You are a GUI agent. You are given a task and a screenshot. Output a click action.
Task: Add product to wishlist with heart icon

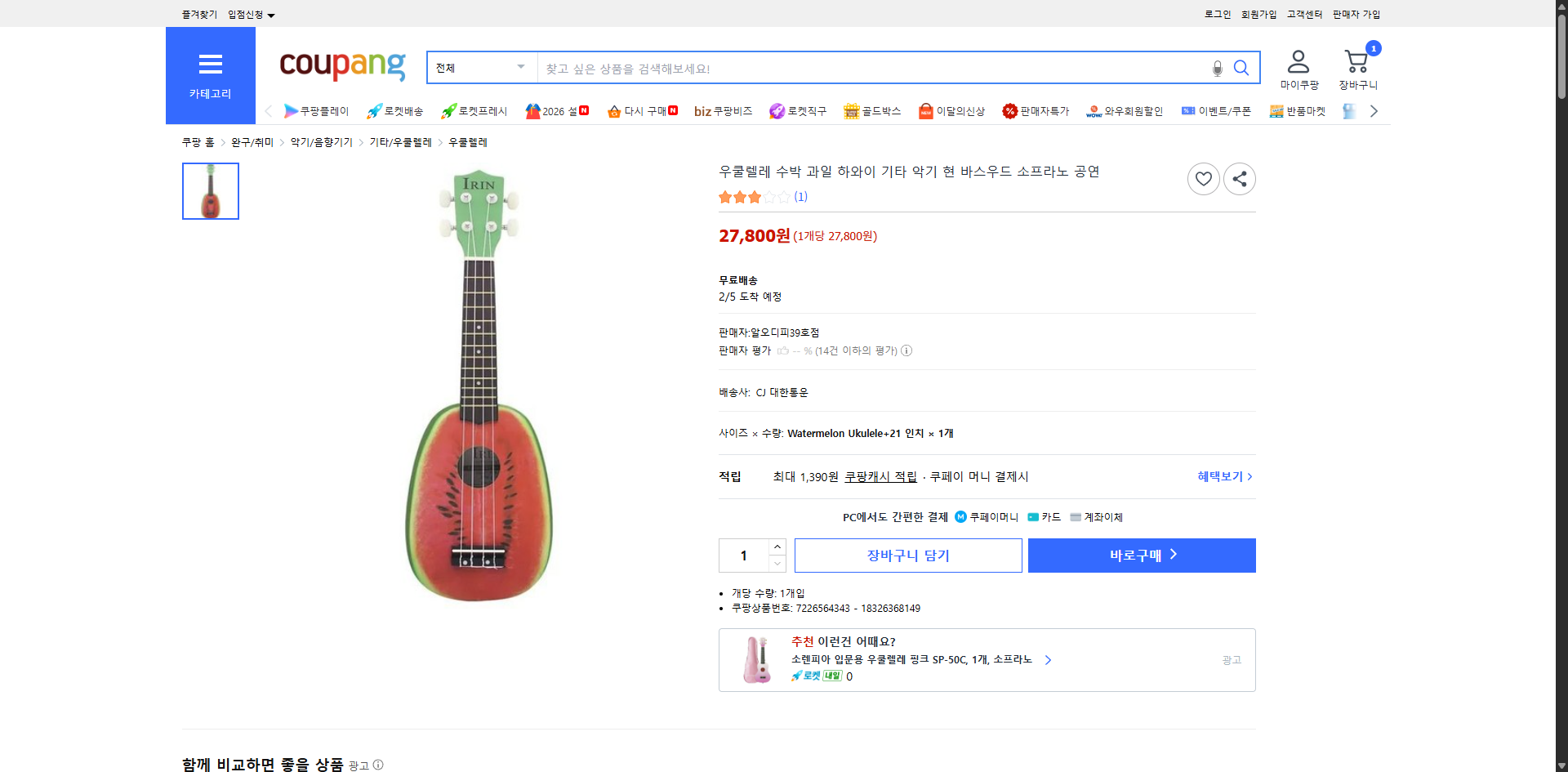1203,178
